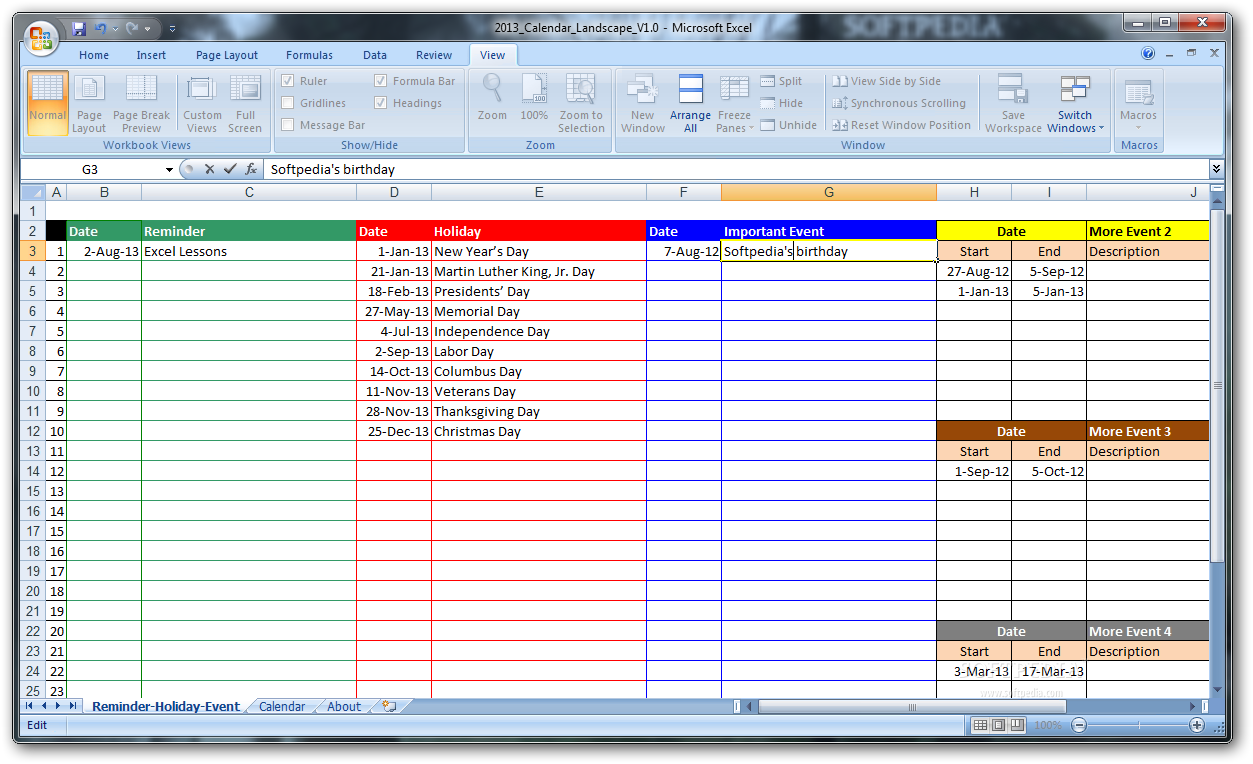Screen dimensions: 1253x764
Task: Open the Name Box dropdown arrow
Action: [170, 170]
